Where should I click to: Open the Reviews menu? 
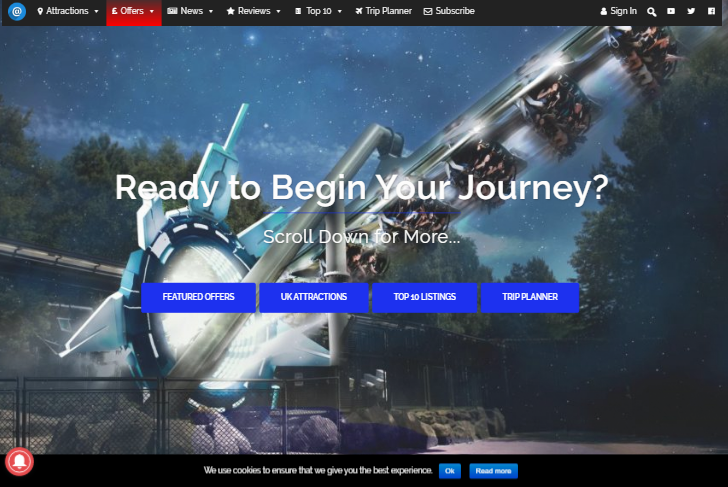253,11
